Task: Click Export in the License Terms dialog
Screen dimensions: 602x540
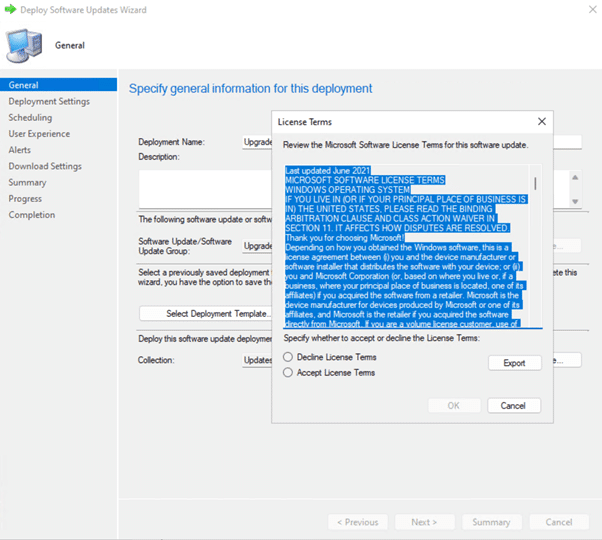Action: 514,363
